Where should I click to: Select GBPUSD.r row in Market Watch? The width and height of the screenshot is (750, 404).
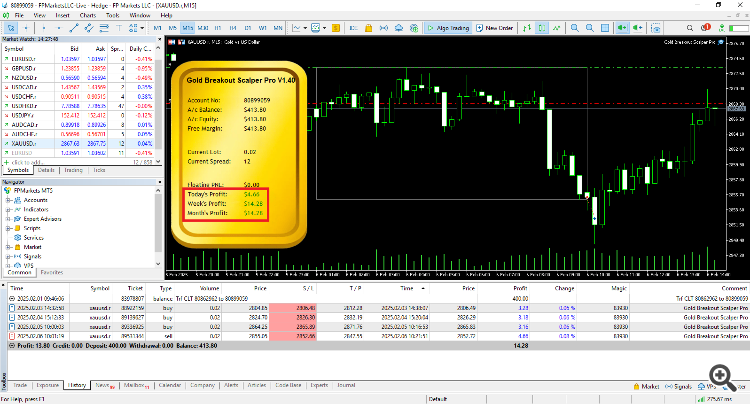point(80,68)
